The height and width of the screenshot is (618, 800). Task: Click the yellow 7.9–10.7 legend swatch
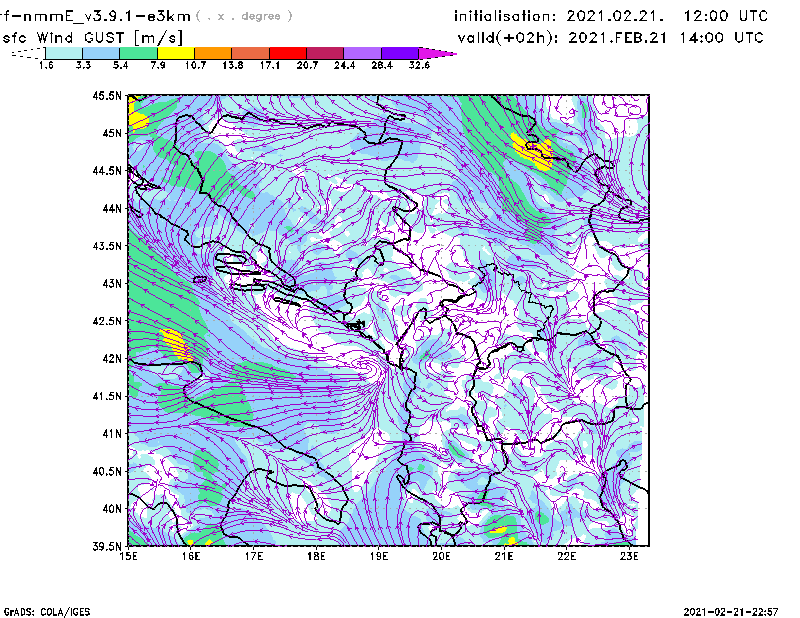[x=176, y=53]
